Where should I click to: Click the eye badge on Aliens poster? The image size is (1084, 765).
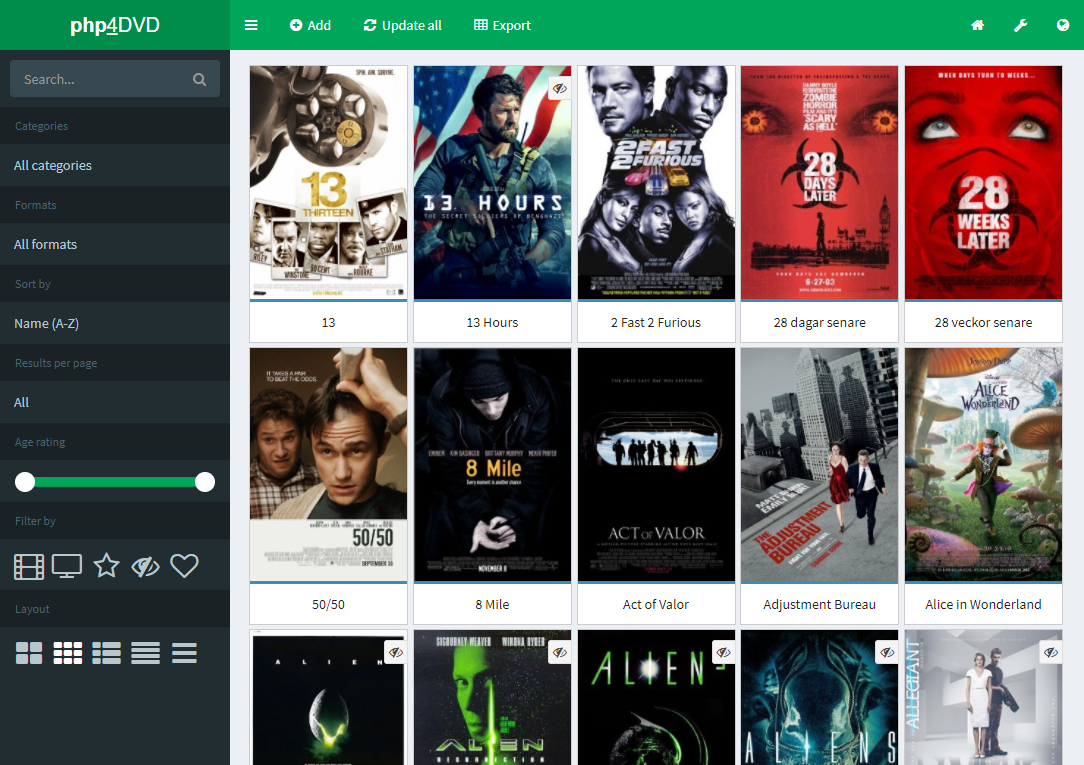click(887, 652)
